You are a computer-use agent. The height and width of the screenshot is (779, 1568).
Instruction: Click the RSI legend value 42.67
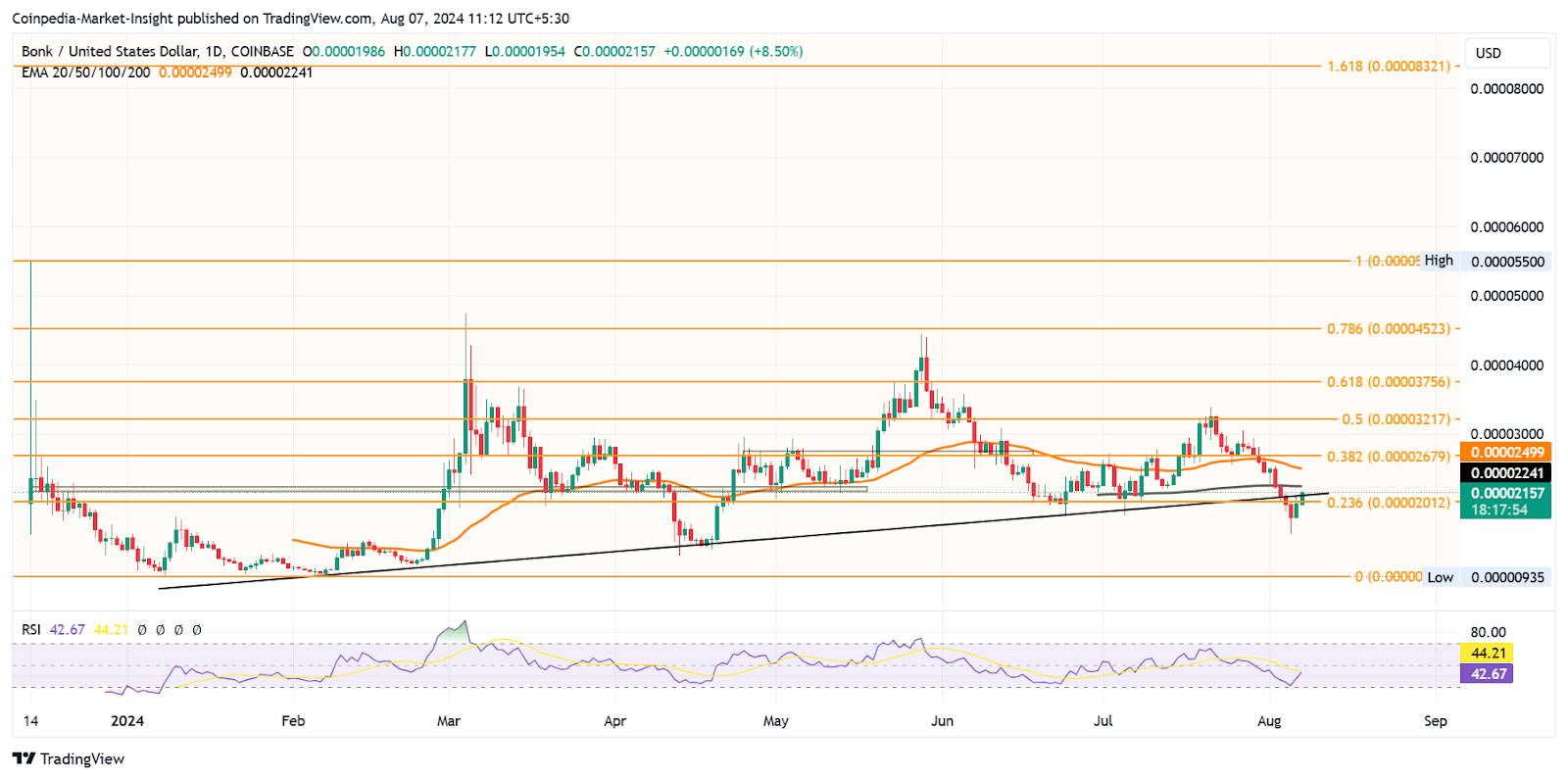tap(67, 629)
